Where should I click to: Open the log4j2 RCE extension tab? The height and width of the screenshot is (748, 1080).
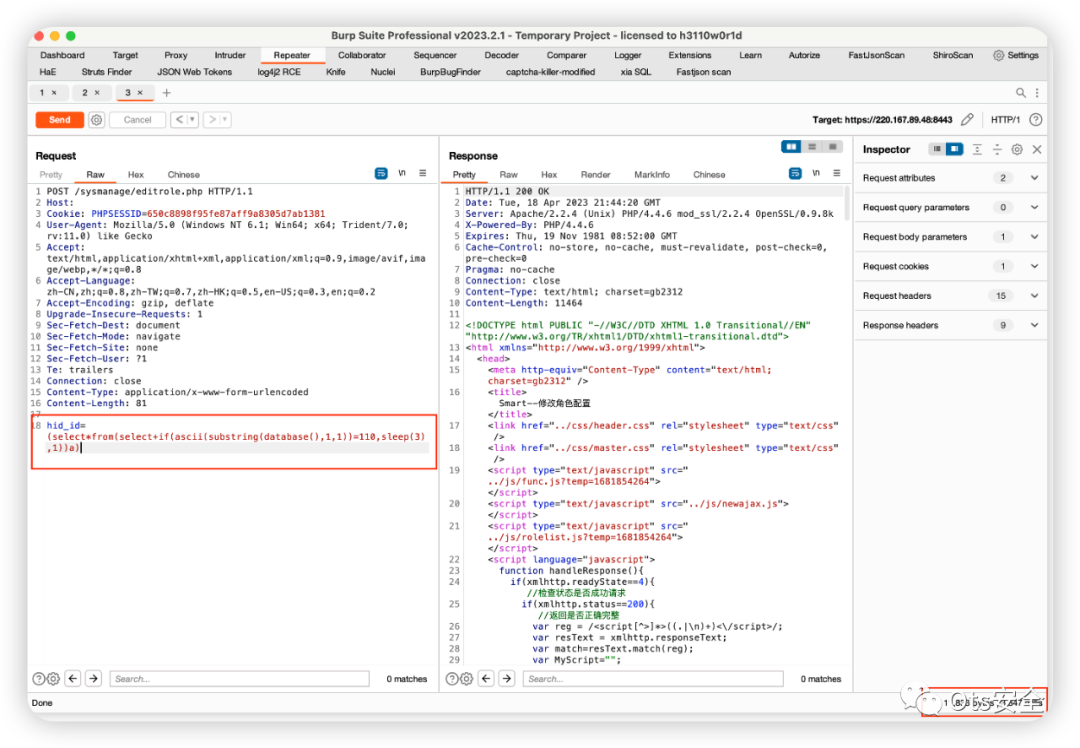(x=279, y=72)
